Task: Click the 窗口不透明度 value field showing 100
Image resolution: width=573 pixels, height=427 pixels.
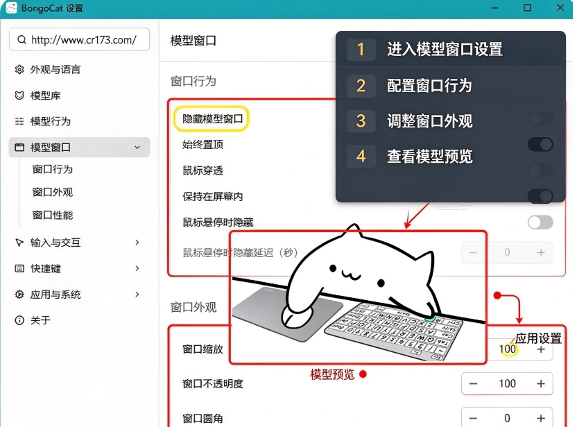Action: click(507, 383)
